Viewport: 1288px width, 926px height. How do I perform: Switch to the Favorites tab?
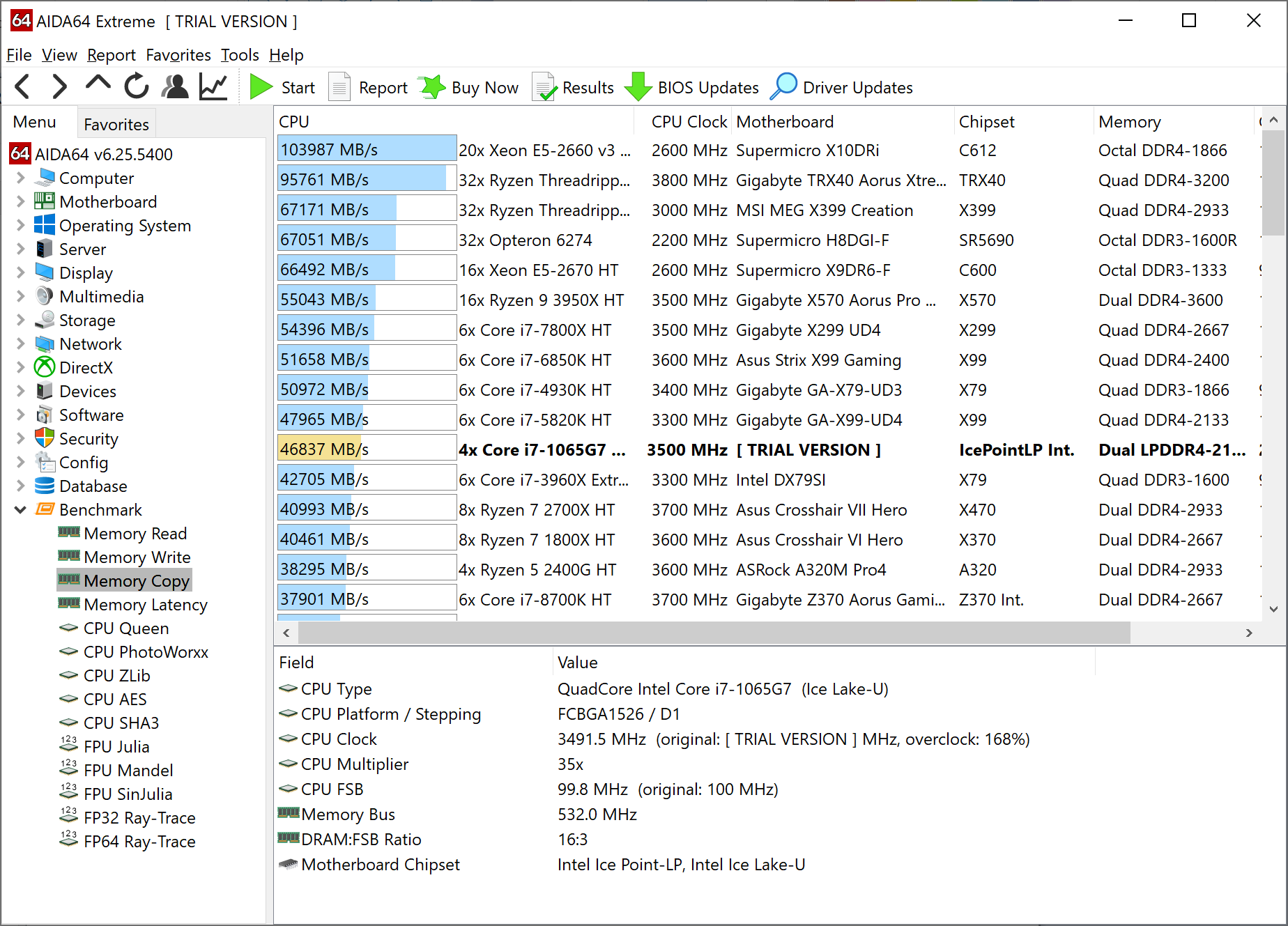click(116, 125)
